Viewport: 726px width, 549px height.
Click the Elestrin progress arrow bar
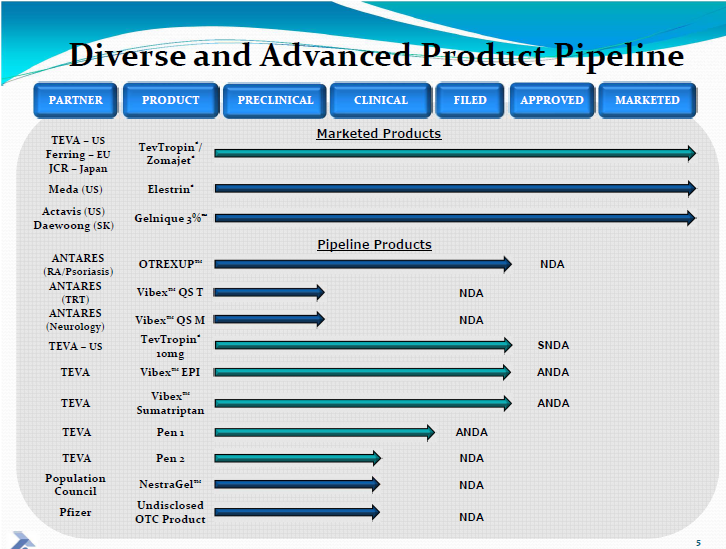[x=455, y=188]
